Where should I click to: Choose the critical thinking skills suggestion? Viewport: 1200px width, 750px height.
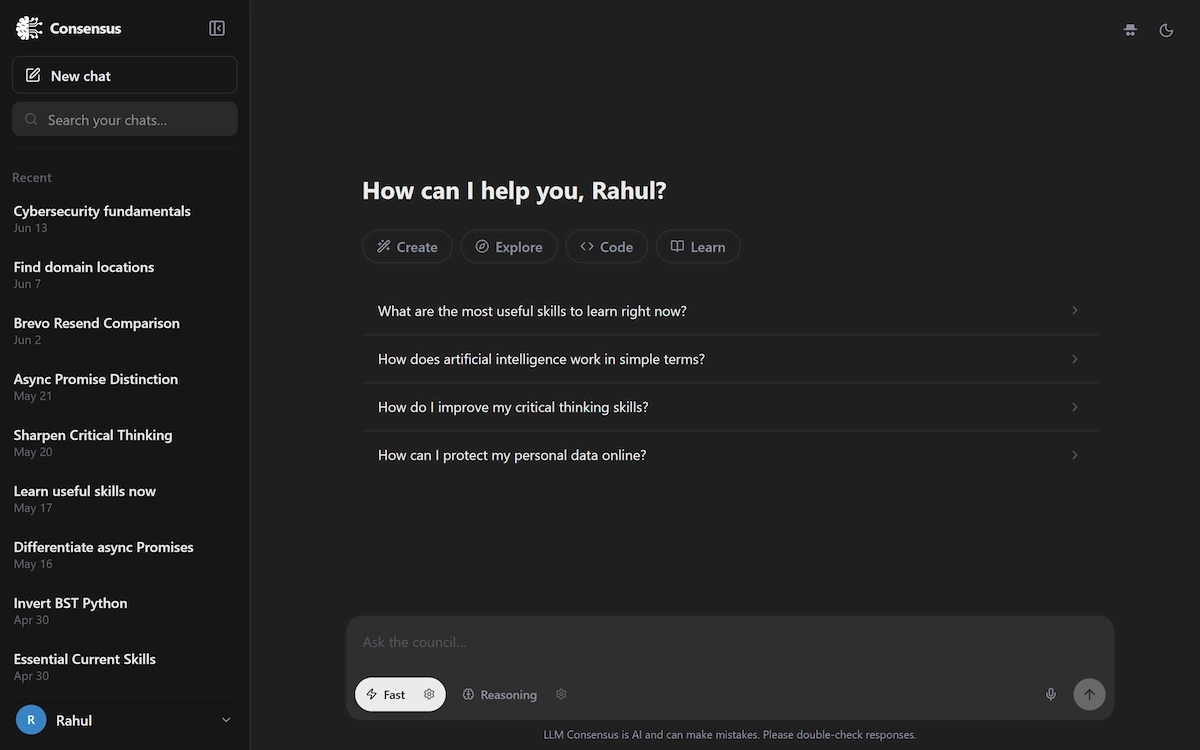[730, 407]
